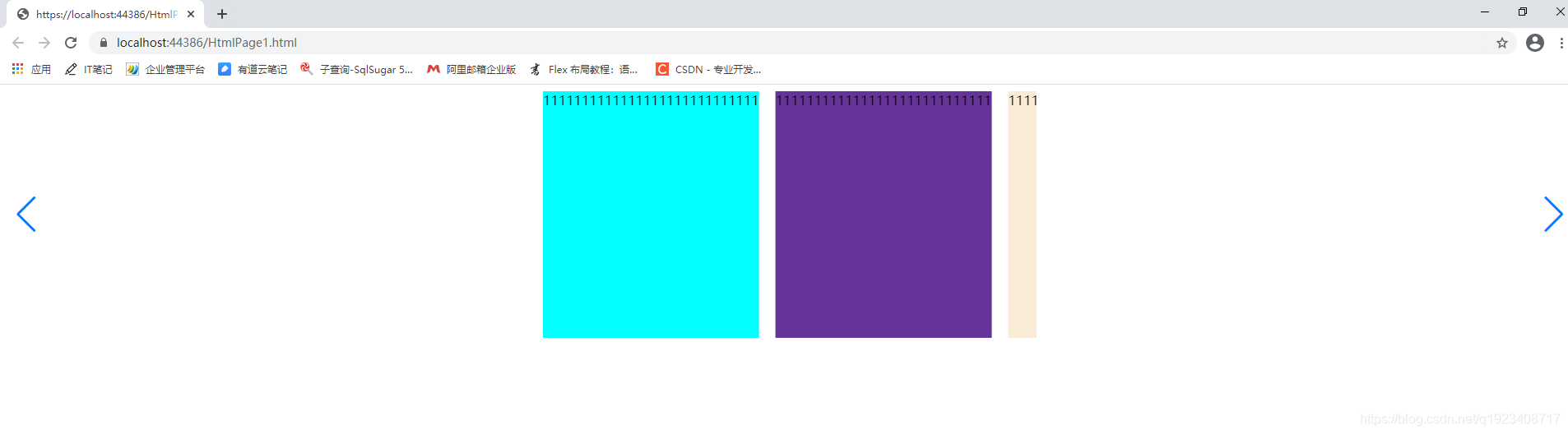This screenshot has height=434, width=1568.
Task: Close the localhost:44386 tab
Action: coord(191,14)
